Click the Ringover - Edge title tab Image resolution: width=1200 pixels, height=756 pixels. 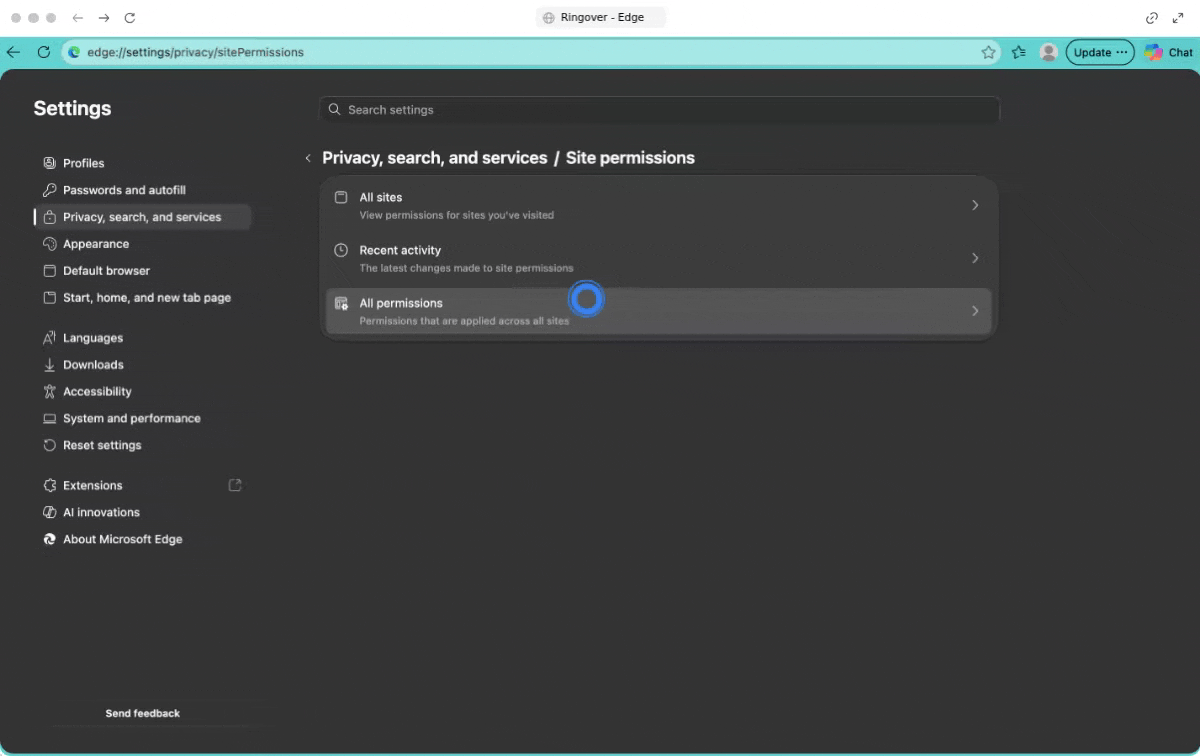600,18
